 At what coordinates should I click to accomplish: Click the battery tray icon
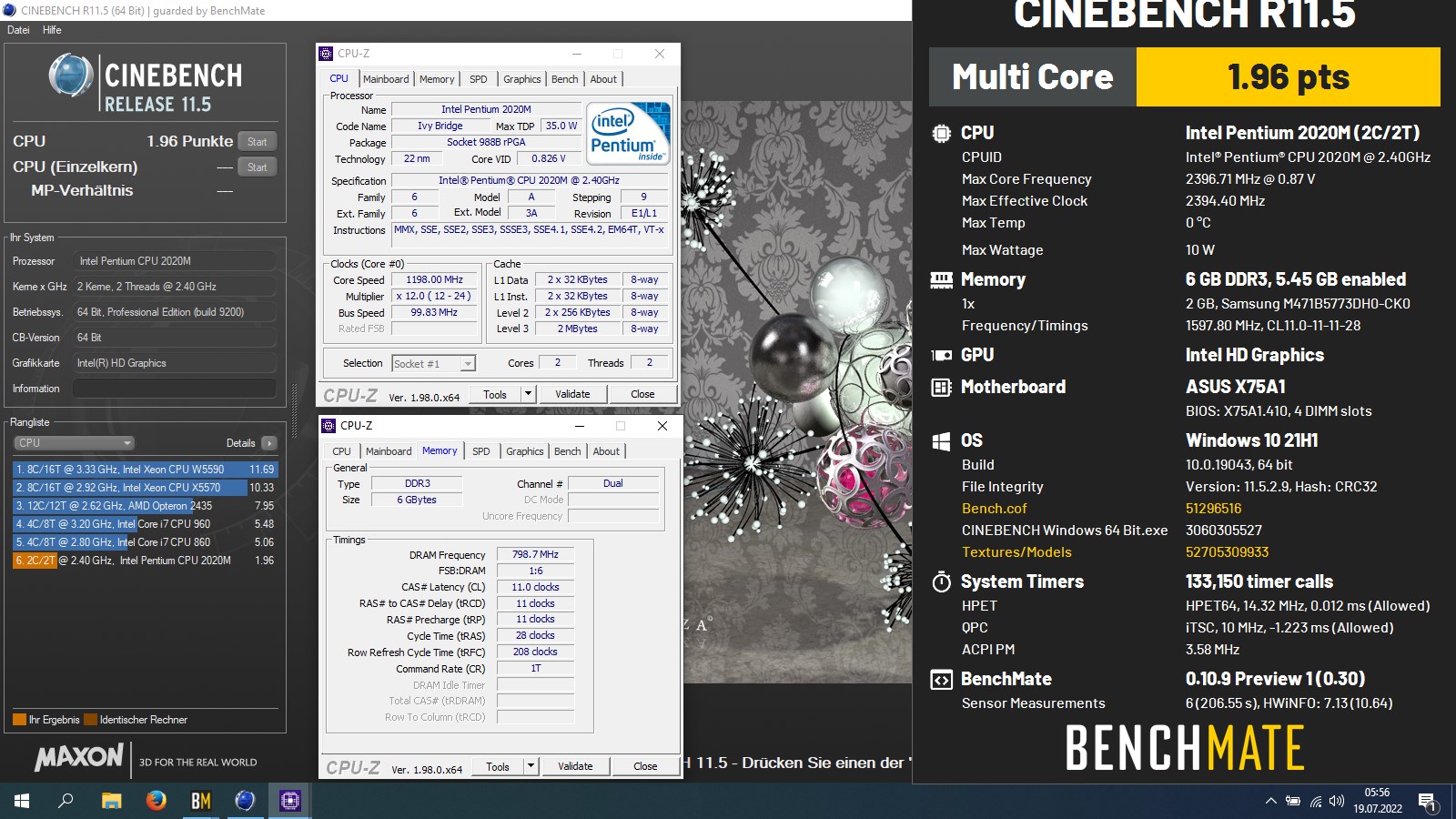(x=1293, y=802)
